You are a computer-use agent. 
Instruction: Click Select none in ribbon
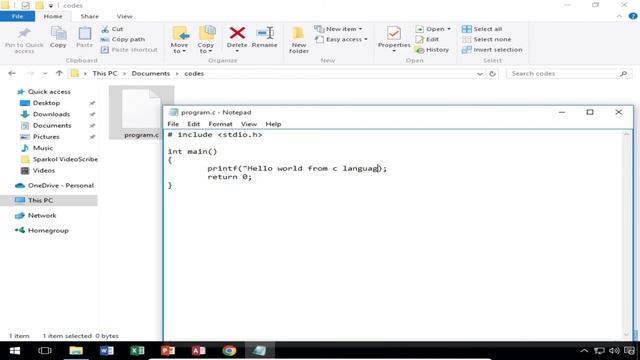487,39
